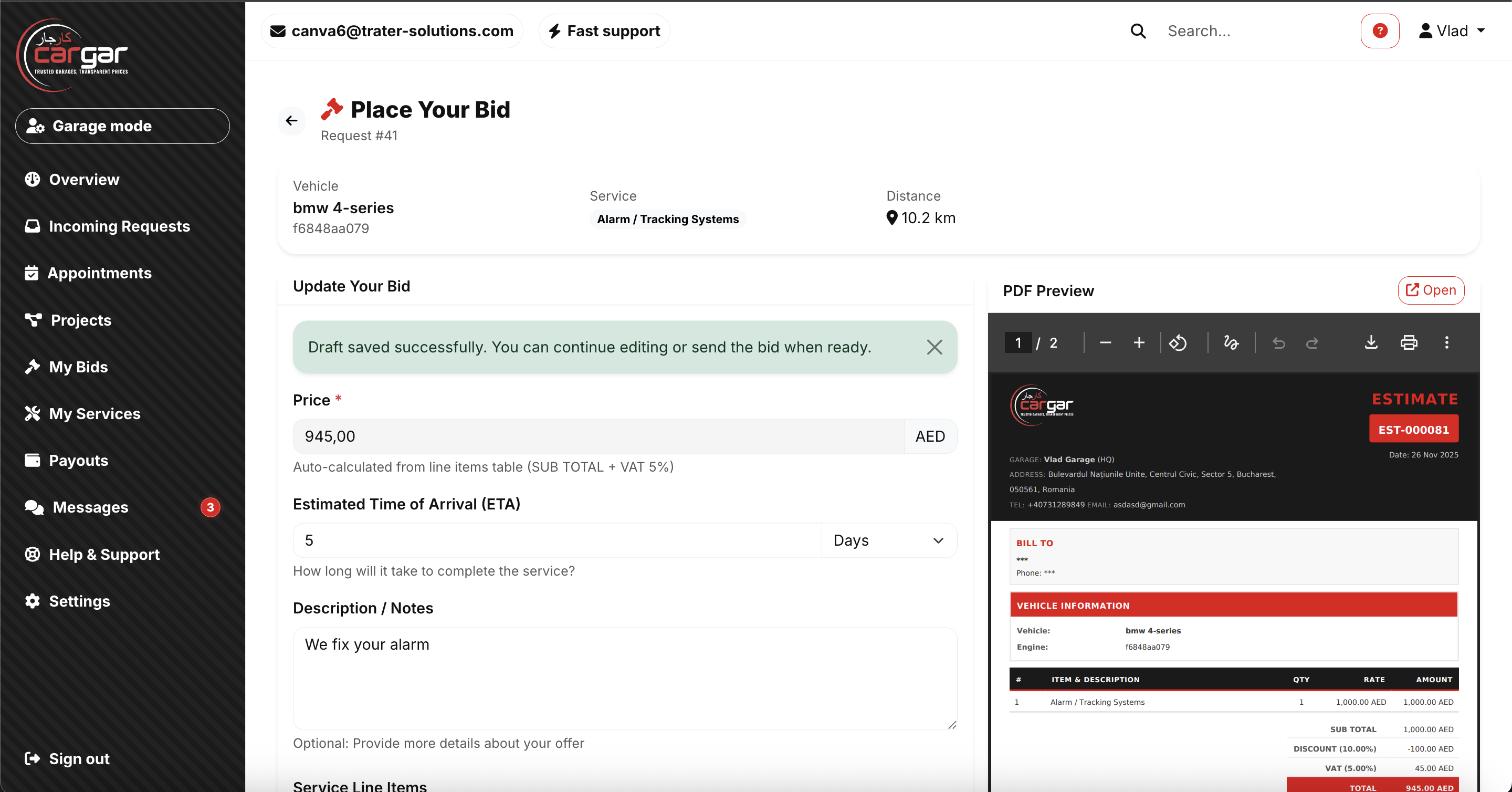Open the Days unit dropdown
The width and height of the screenshot is (1512, 792).
pos(888,540)
